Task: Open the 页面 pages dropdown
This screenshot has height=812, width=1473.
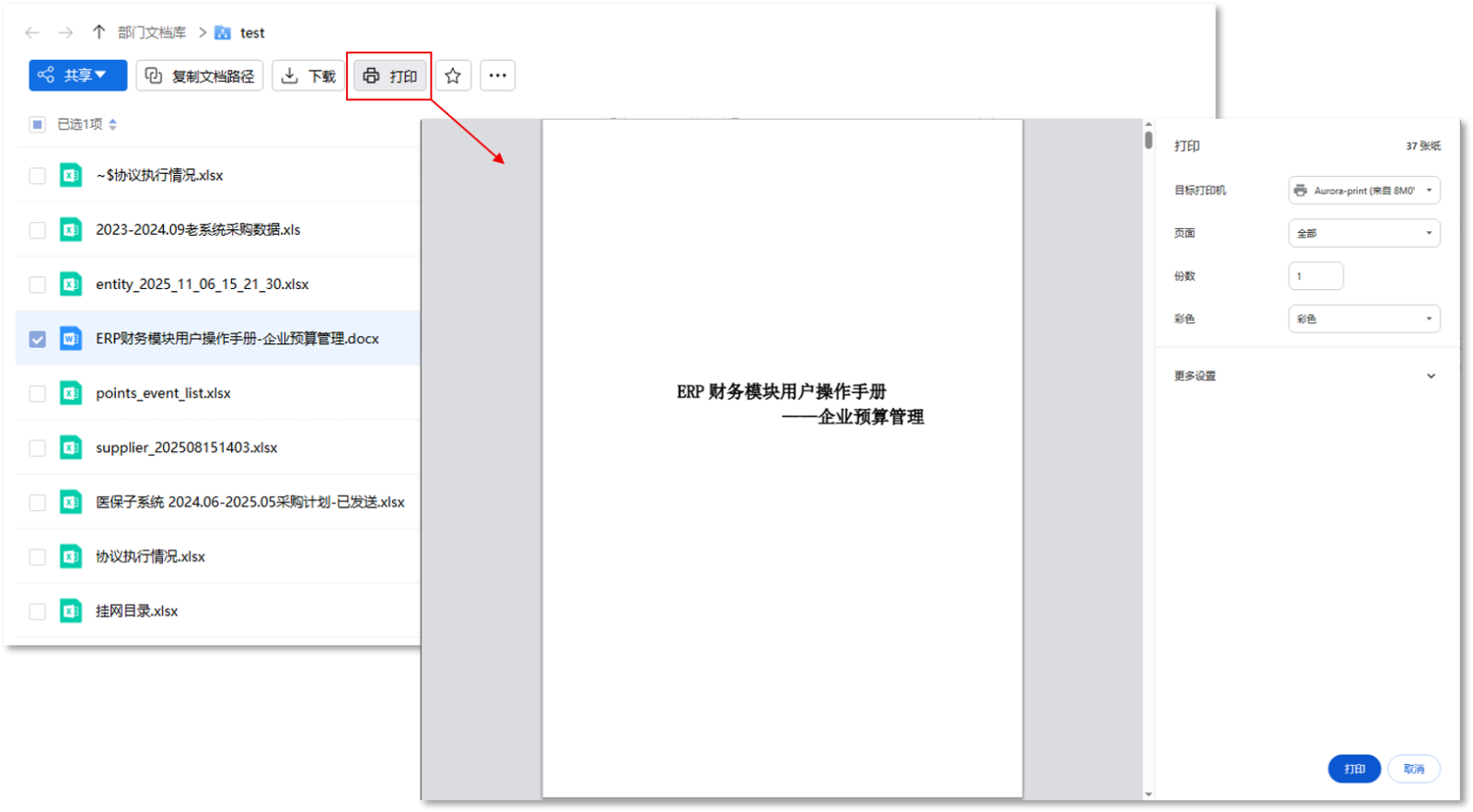Action: click(1363, 233)
